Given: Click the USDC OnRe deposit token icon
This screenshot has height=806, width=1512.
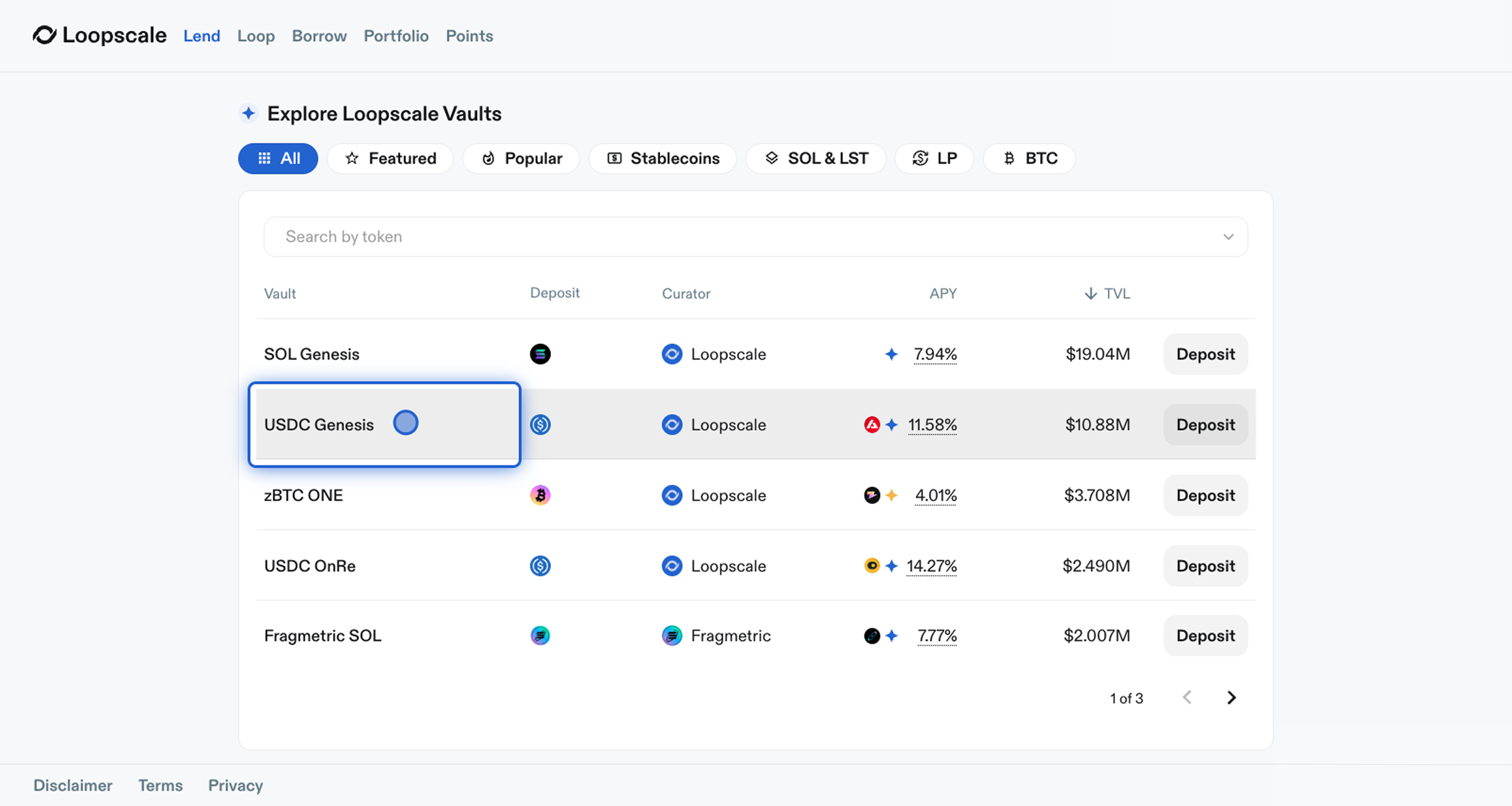Looking at the screenshot, I should click(540, 566).
